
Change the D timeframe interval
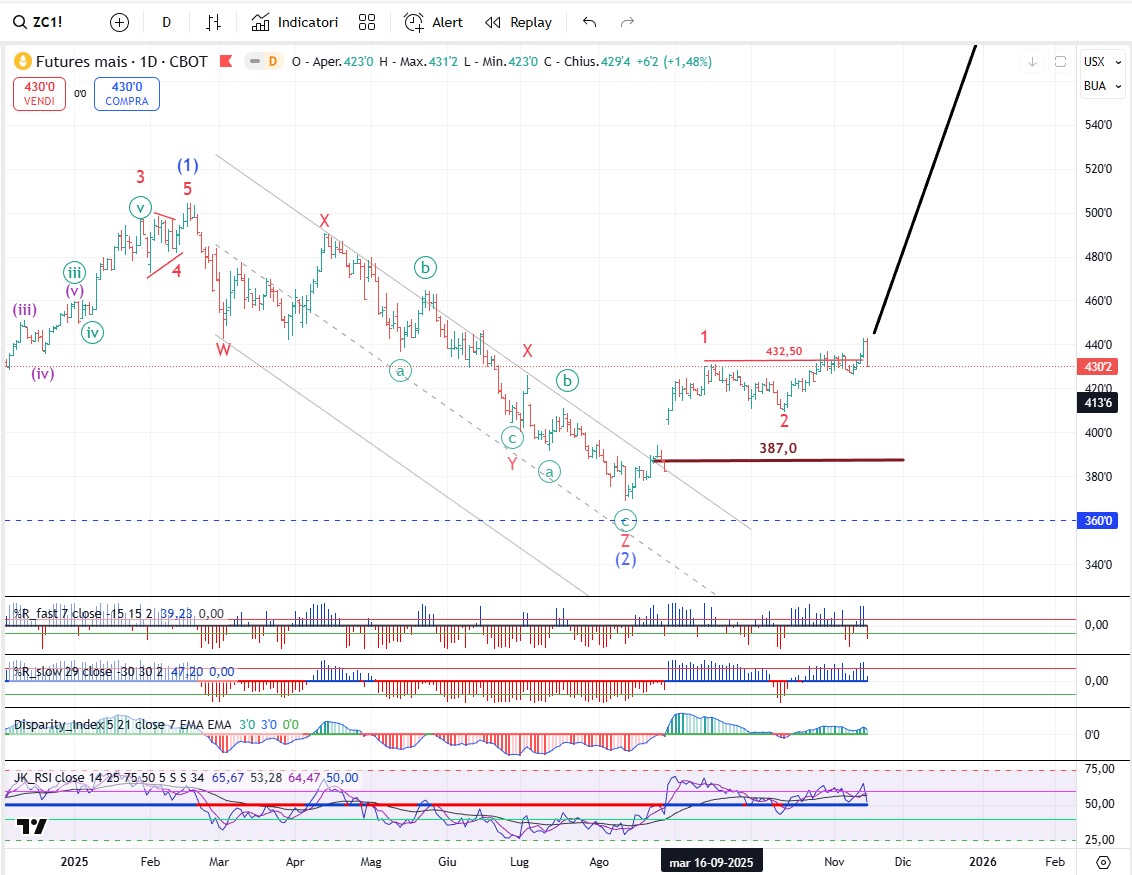coord(166,22)
